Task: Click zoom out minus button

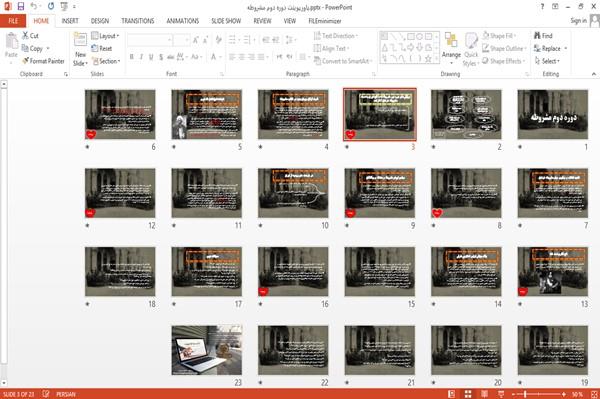Action: tap(514, 394)
